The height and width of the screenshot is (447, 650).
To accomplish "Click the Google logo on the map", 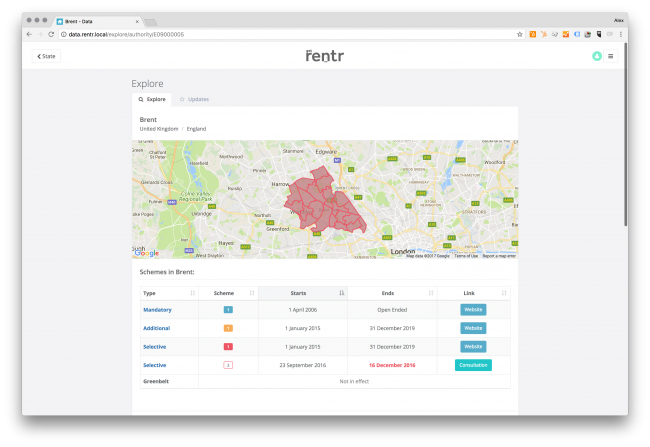I will coord(147,253).
